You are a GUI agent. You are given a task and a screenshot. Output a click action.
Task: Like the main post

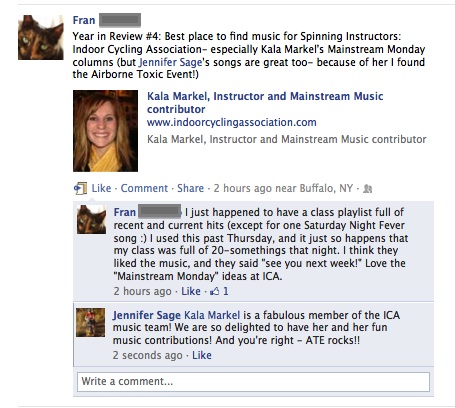(101, 188)
